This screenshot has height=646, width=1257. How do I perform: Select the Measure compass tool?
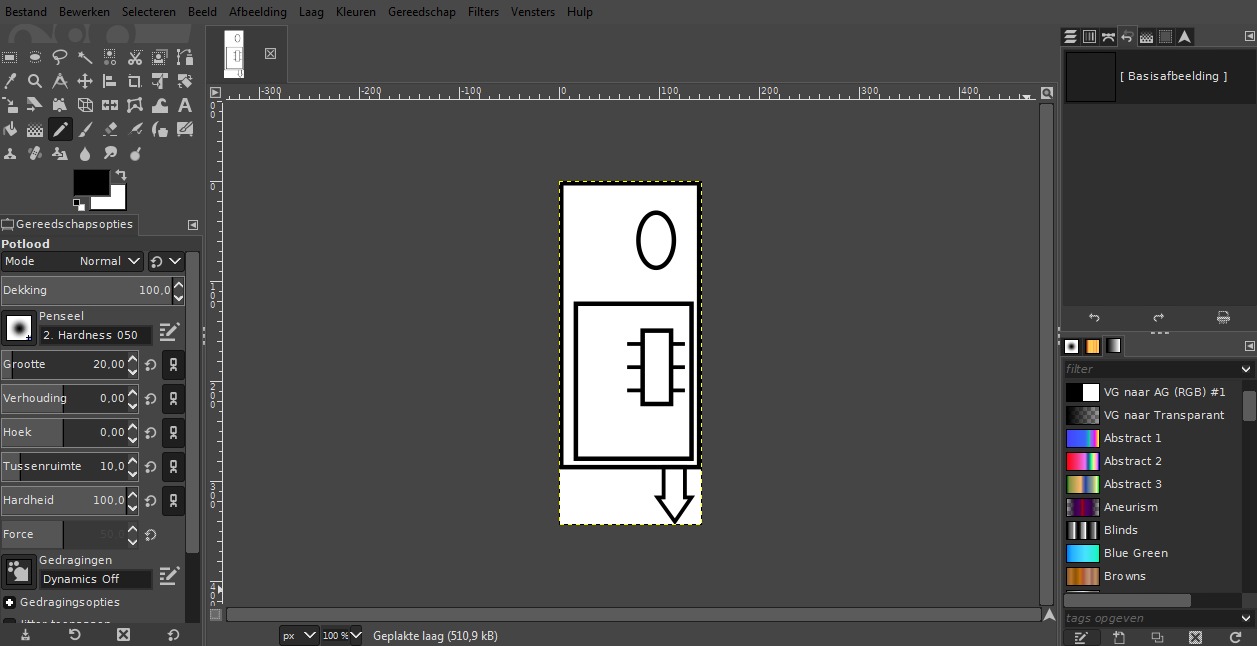[x=60, y=81]
